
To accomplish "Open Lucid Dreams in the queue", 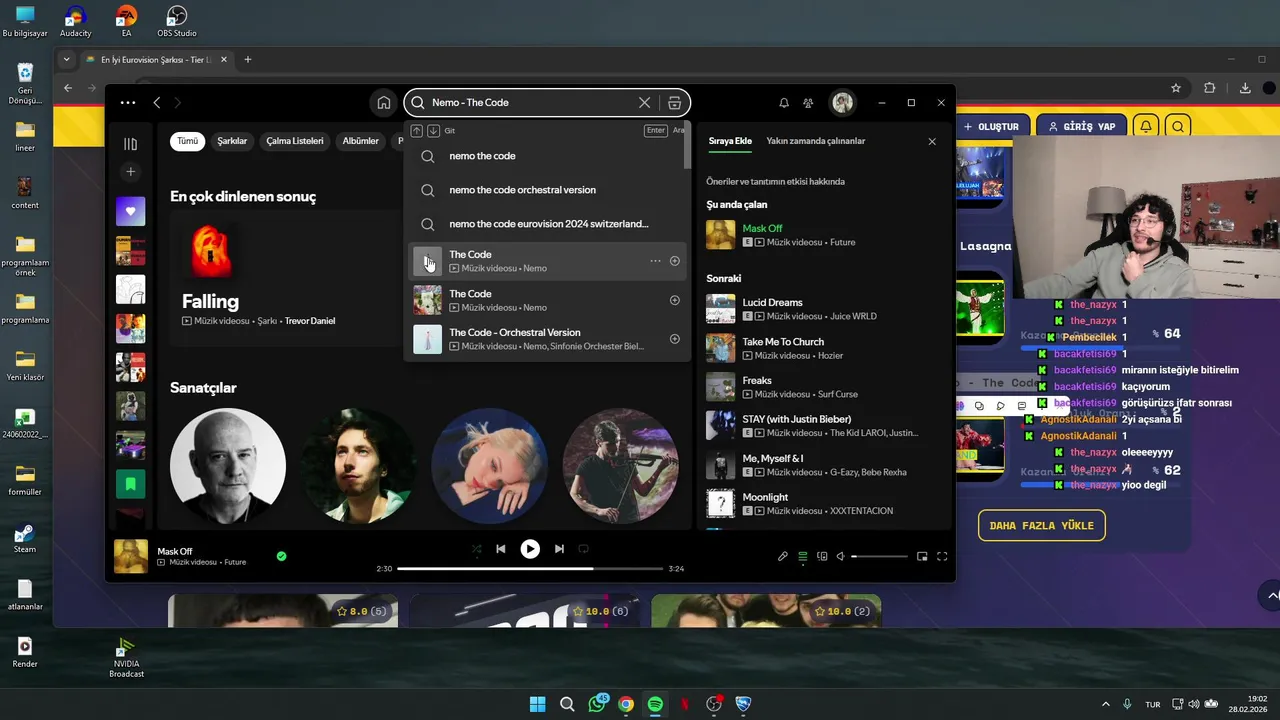I will (x=822, y=309).
